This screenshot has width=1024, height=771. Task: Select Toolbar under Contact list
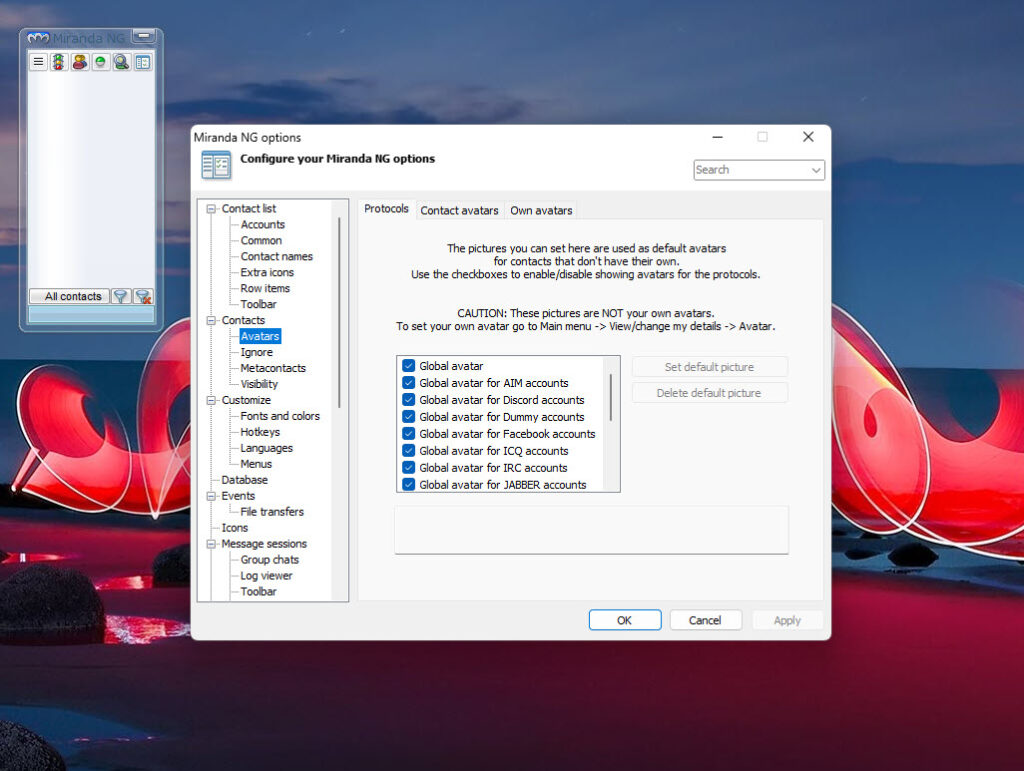tap(258, 304)
